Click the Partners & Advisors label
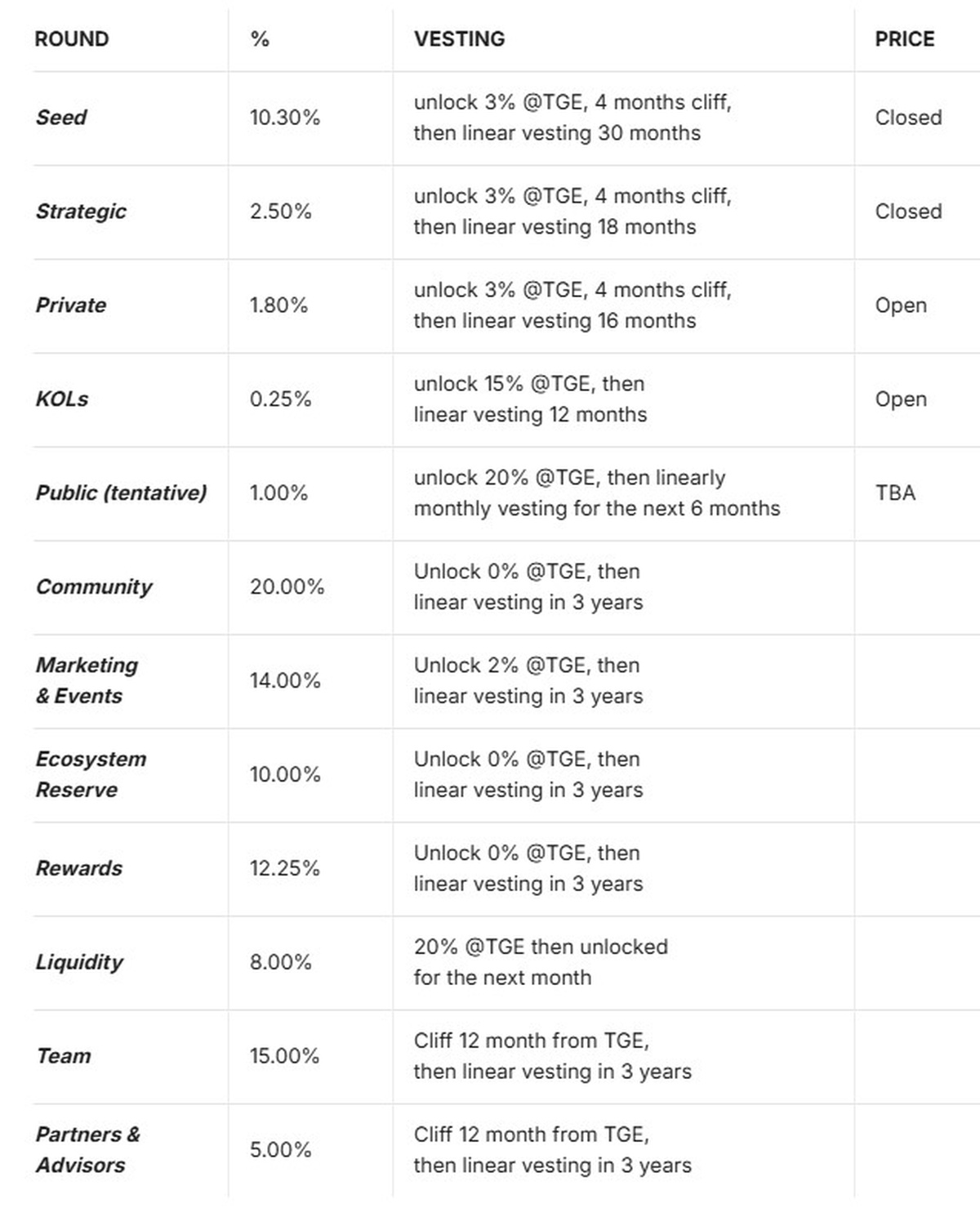 tap(87, 1149)
